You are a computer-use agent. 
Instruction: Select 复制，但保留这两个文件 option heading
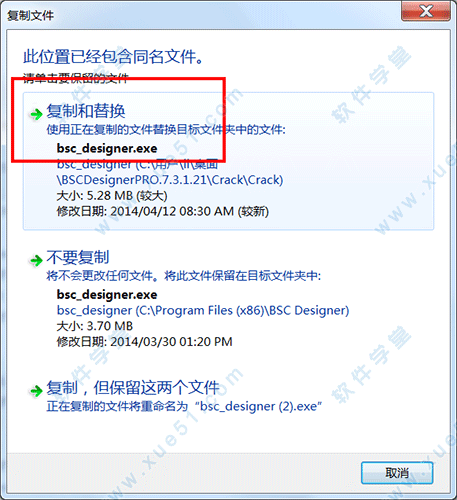133,388
